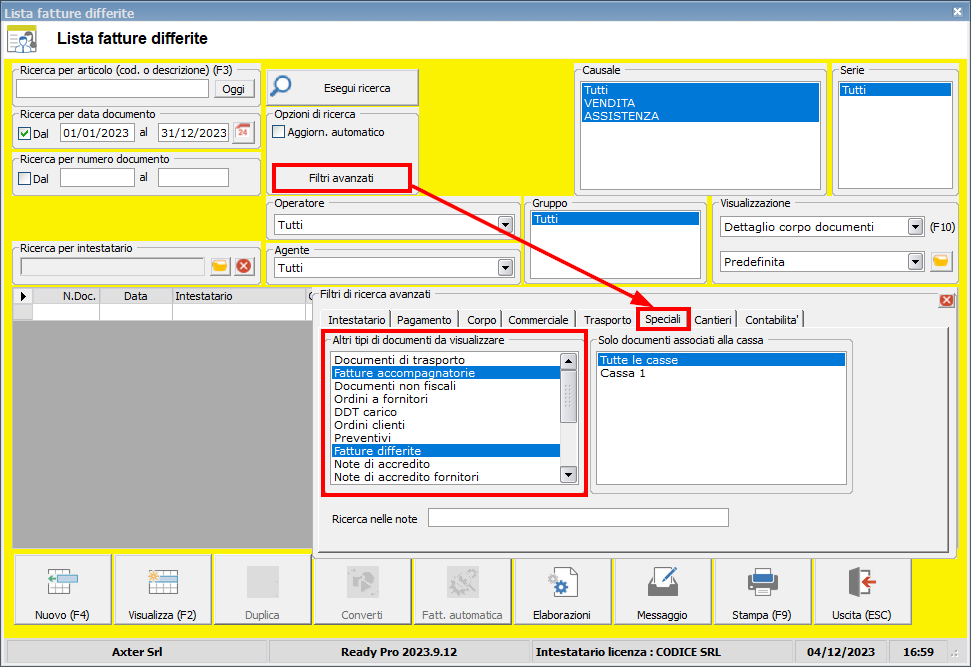Screen dimensions: 971x667
Task: Select Tutte le casse entry
Action: point(721,360)
